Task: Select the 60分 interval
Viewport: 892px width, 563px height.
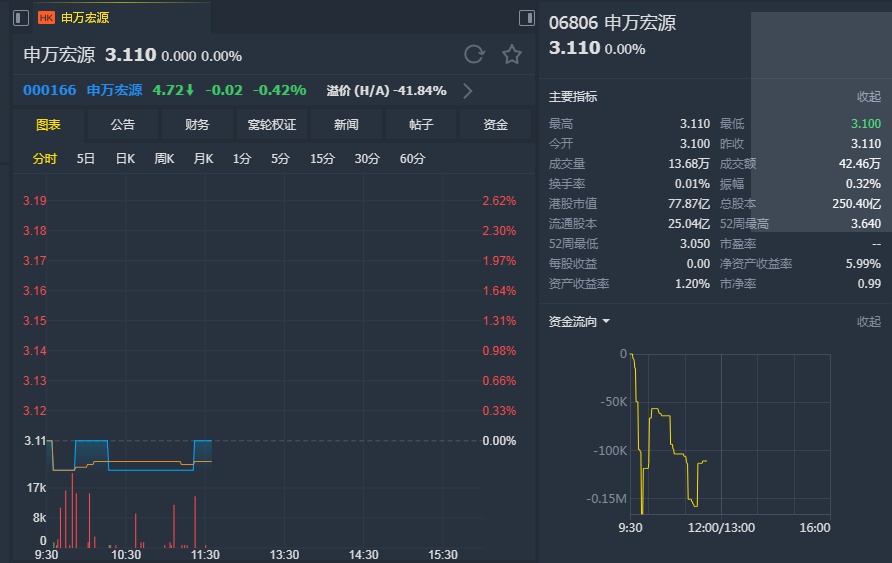Action: coord(412,159)
